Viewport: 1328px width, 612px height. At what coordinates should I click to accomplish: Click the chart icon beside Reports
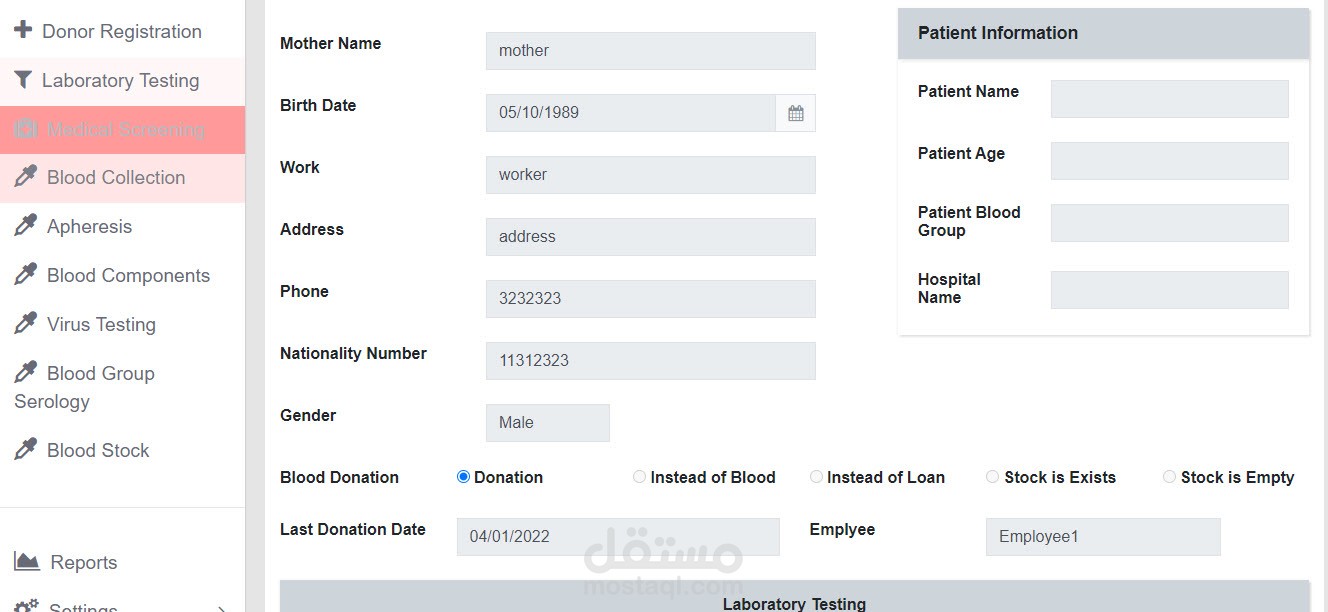pos(27,562)
